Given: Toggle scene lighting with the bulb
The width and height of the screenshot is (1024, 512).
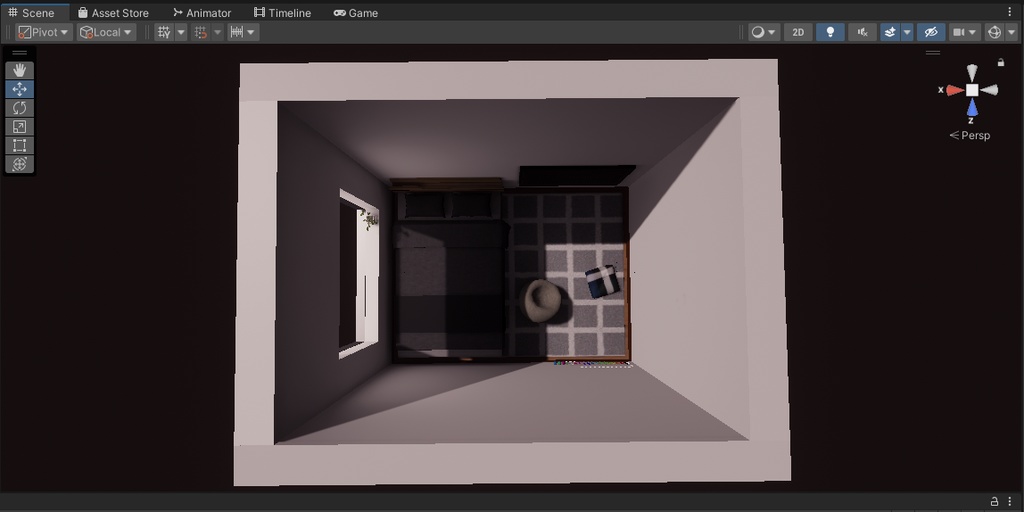Looking at the screenshot, I should click(830, 32).
